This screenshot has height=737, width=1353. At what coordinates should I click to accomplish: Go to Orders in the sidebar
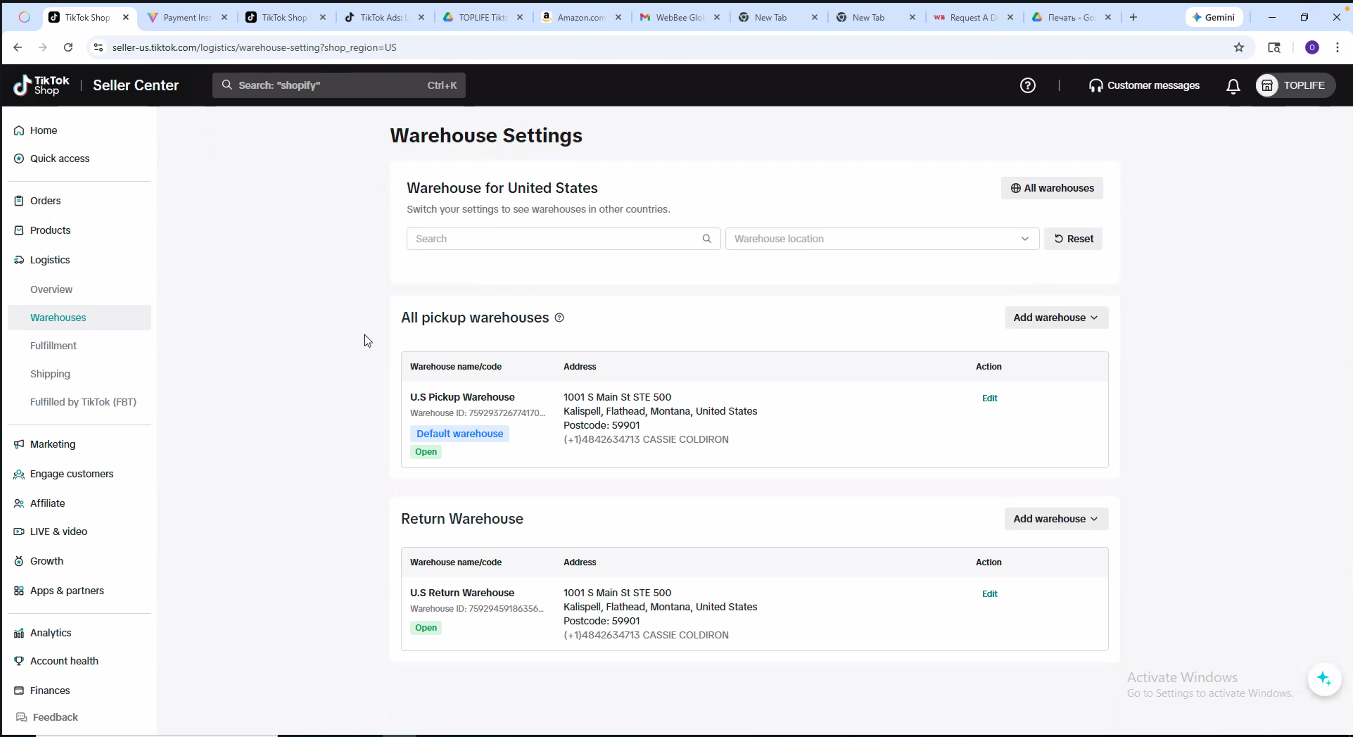tap(45, 201)
